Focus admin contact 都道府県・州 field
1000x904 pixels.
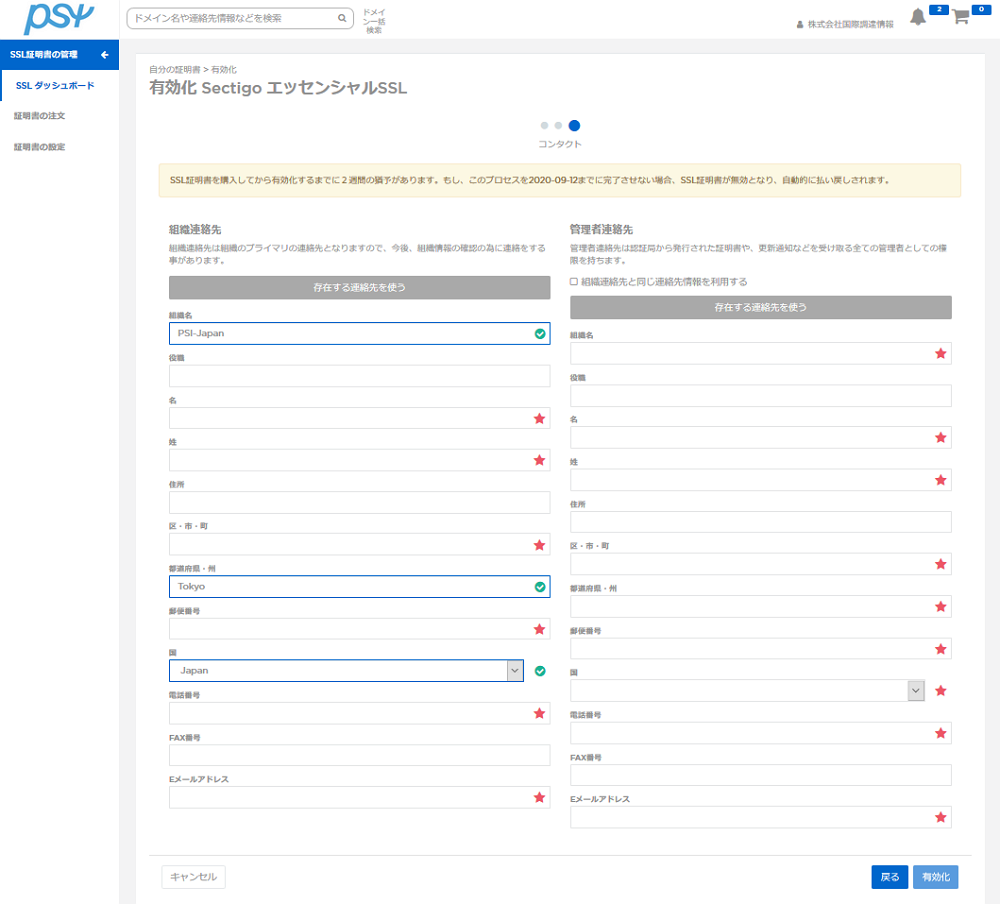point(760,607)
